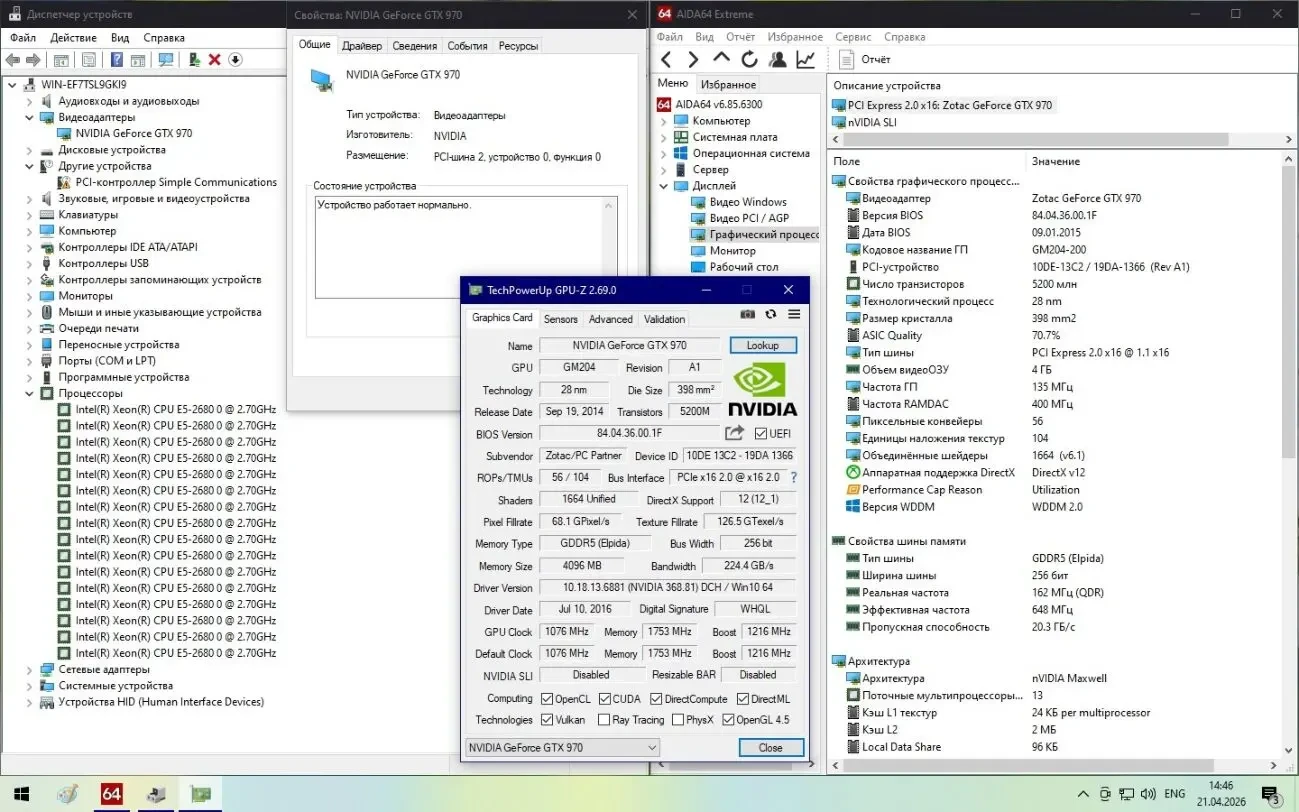Open the GPU-Z hamburger menu

[x=794, y=314]
